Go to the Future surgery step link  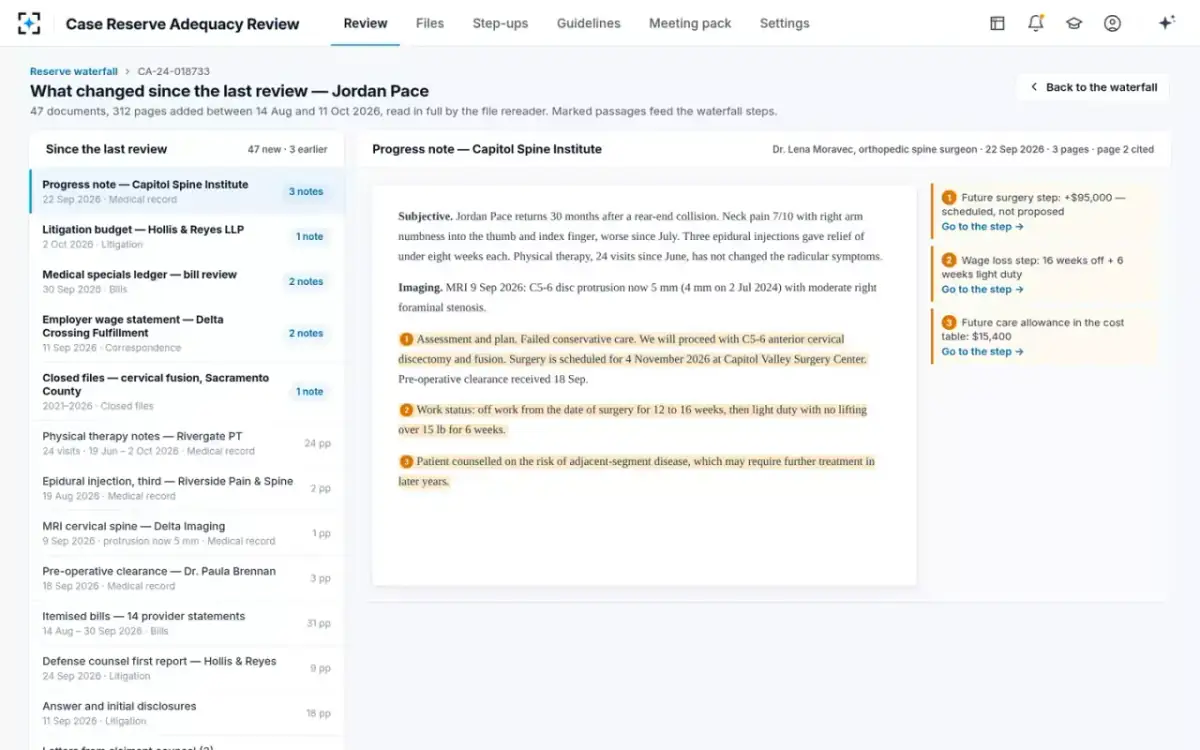(982, 227)
